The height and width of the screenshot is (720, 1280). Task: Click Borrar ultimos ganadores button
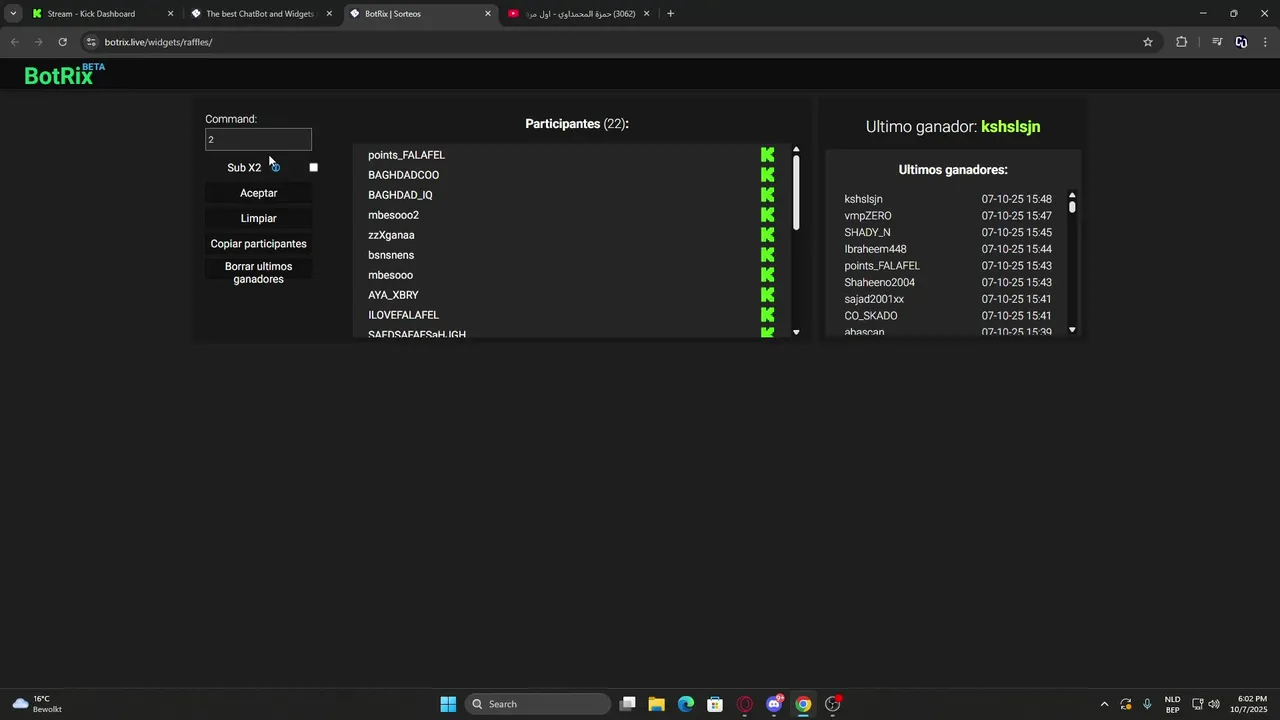[x=259, y=273]
